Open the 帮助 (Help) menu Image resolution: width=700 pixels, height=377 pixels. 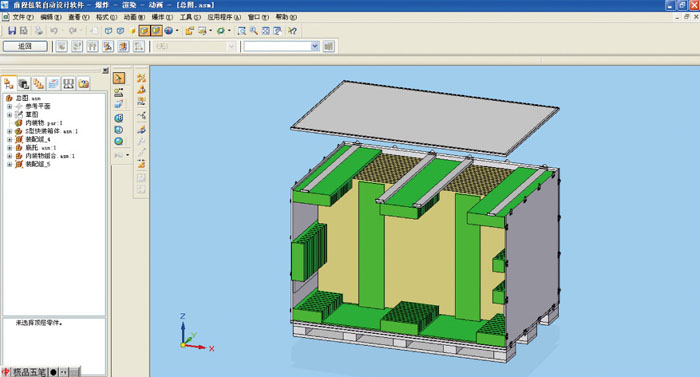point(286,17)
